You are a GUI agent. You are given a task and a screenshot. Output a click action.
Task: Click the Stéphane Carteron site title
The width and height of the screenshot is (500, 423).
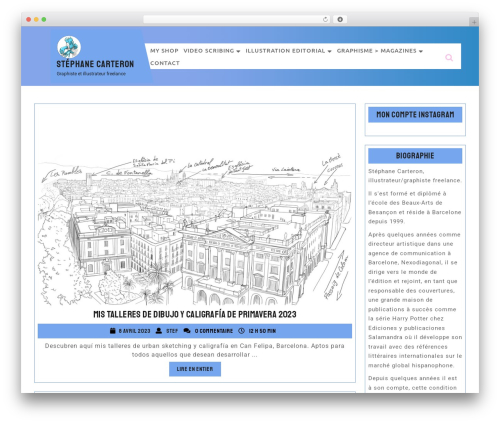tap(95, 64)
